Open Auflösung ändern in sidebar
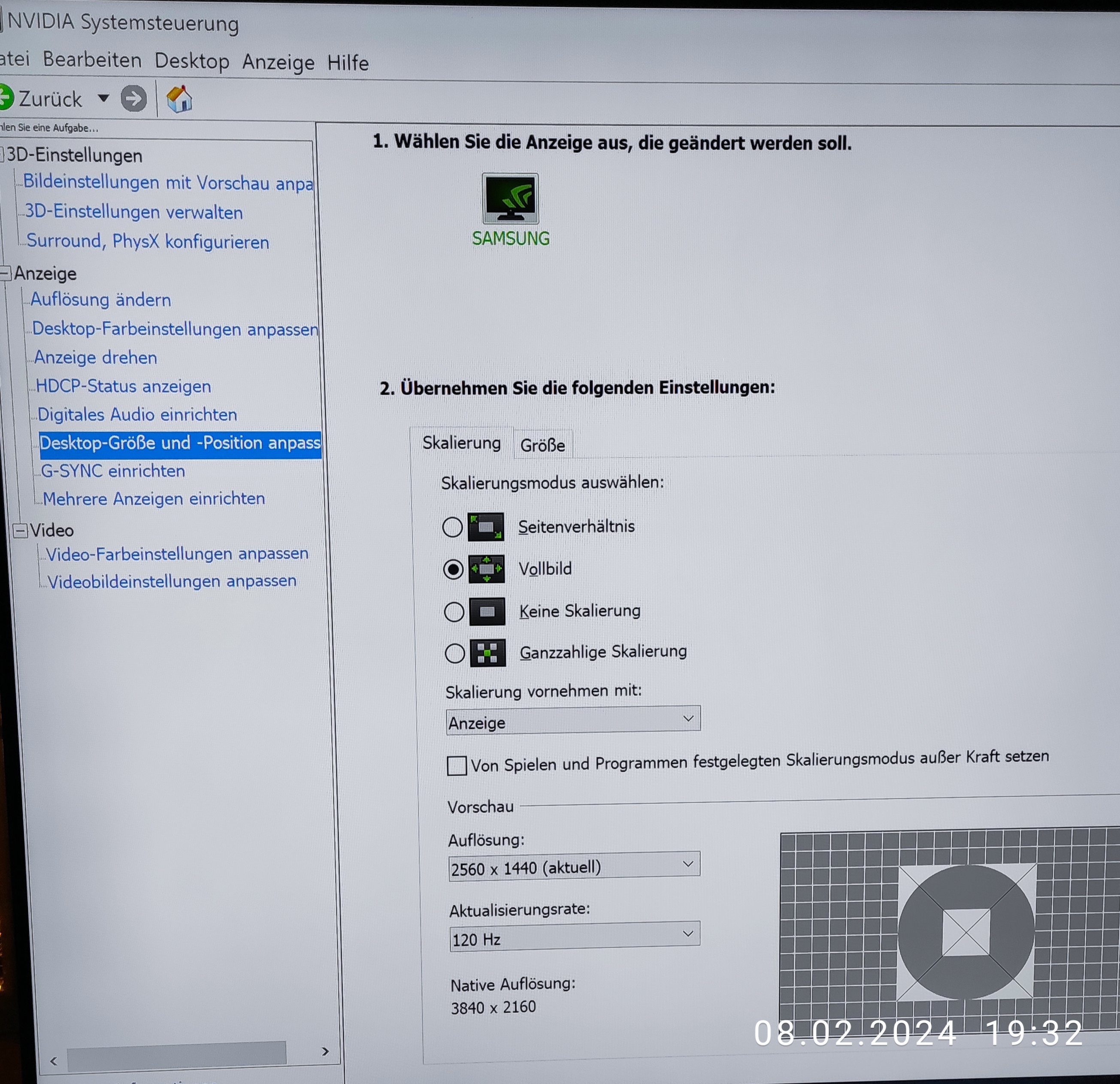This screenshot has width=1120, height=1084. point(100,300)
